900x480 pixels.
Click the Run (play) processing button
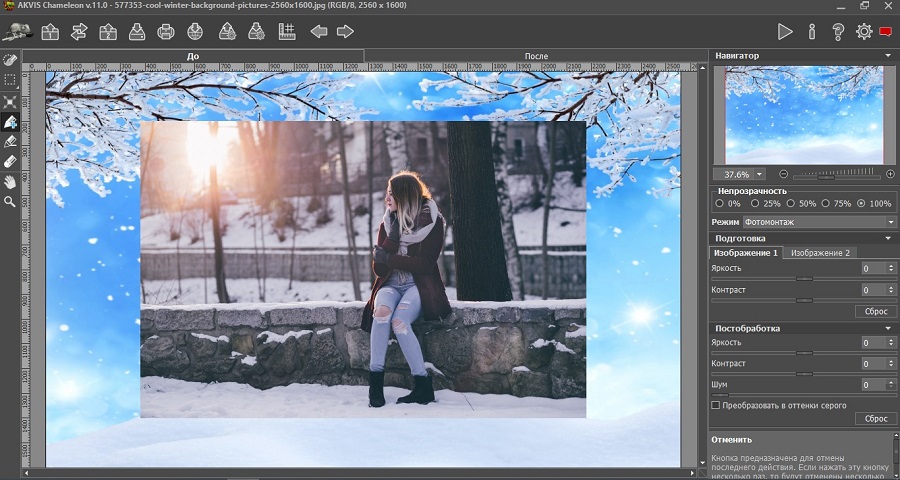pos(785,32)
